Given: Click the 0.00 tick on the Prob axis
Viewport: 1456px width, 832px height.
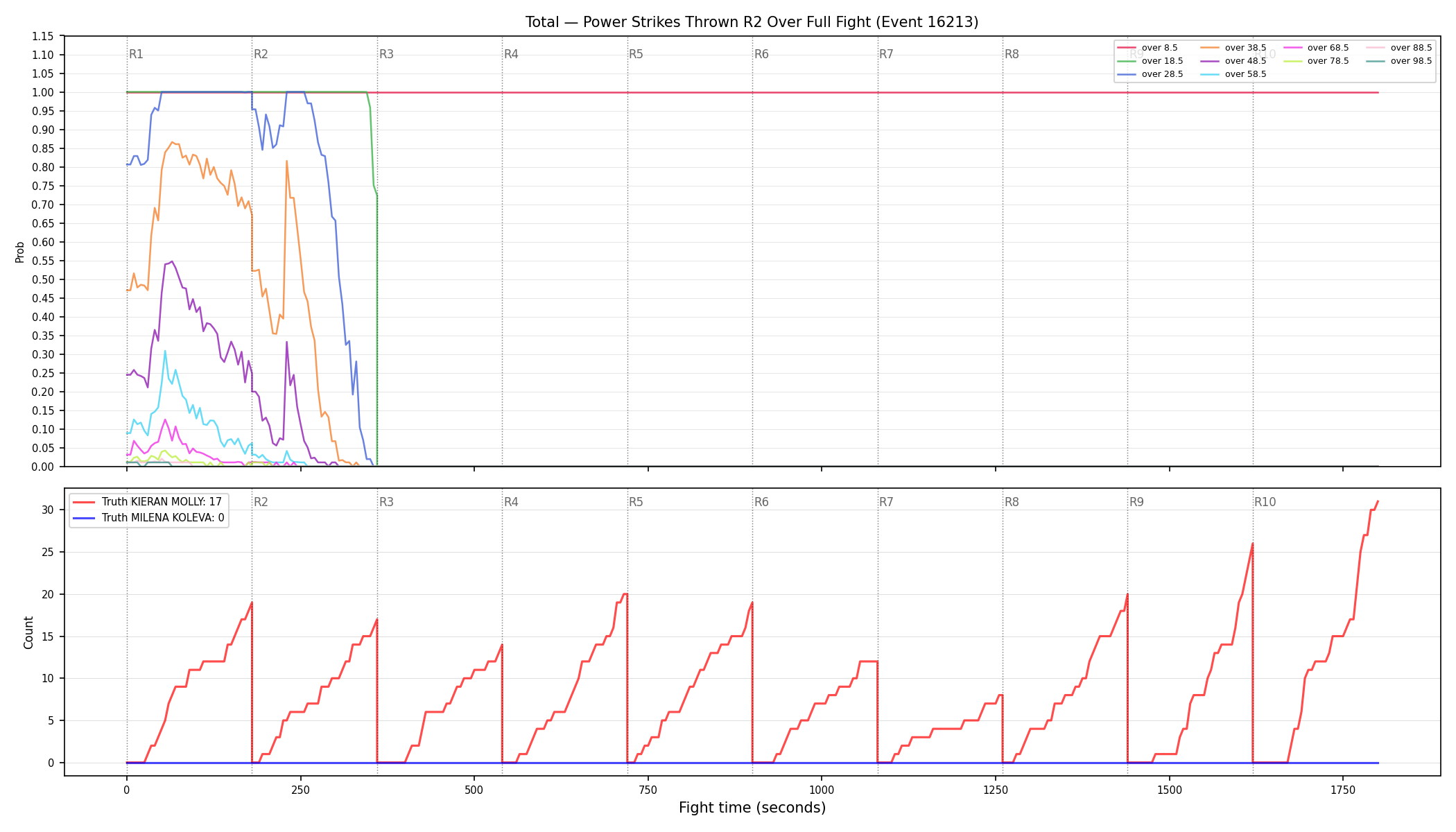Looking at the screenshot, I should 42,467.
